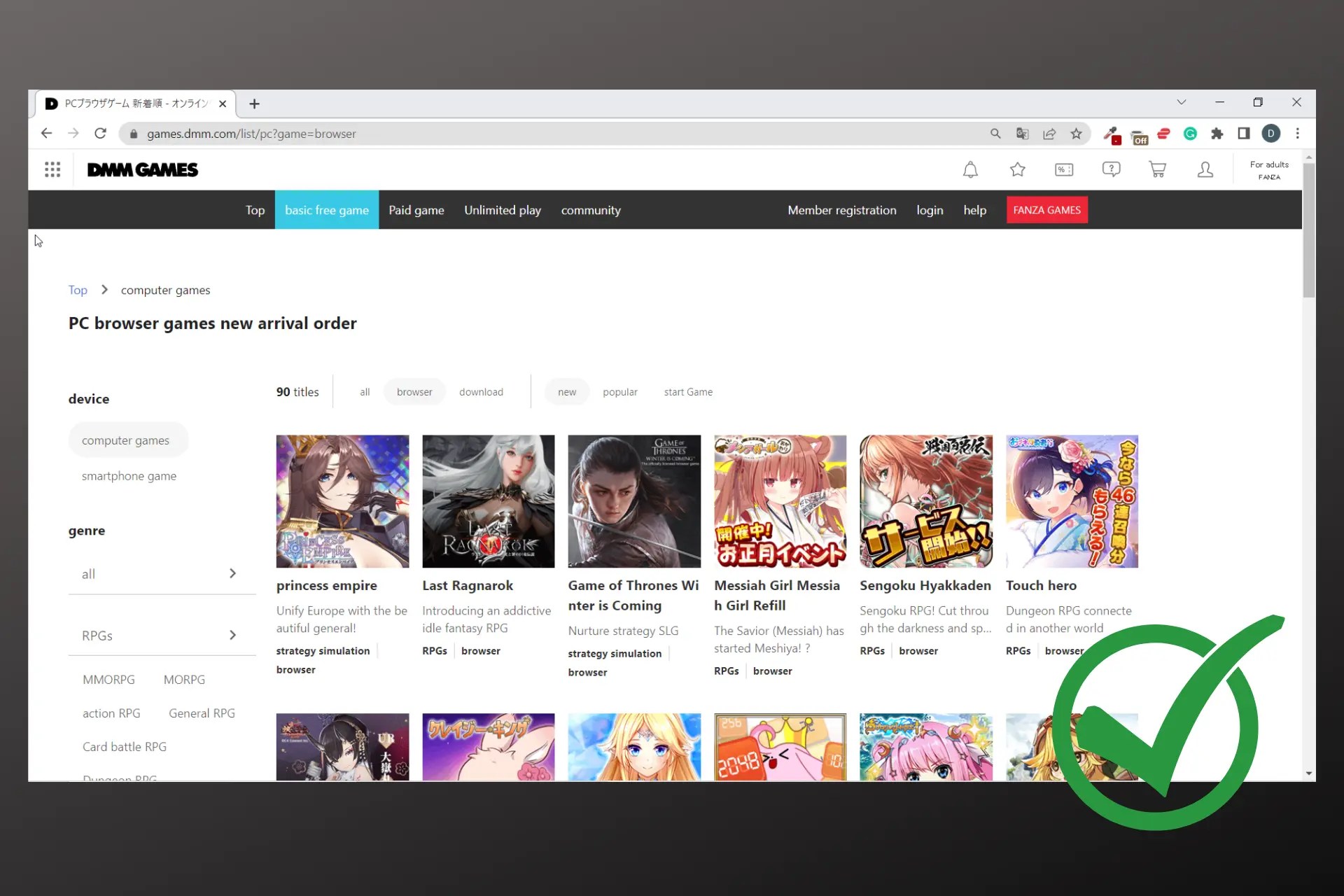This screenshot has height=896, width=1344.
Task: Open the red FANZA GAMES button
Action: coord(1046,210)
